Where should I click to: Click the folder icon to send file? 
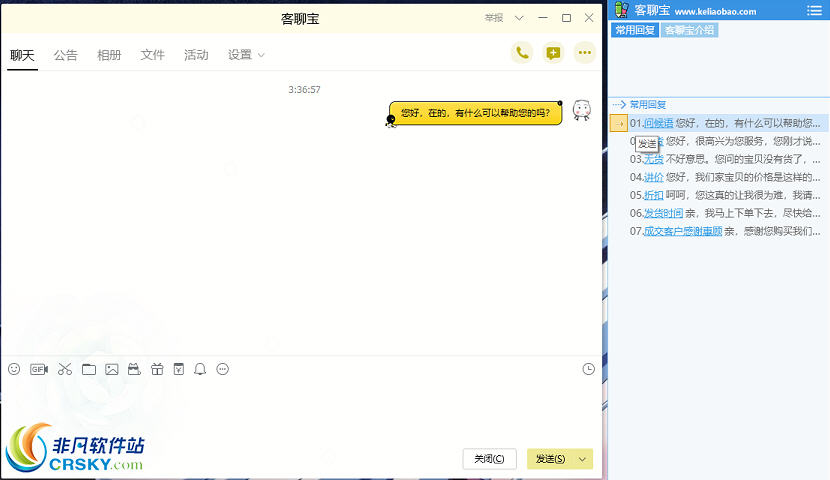tap(89, 369)
